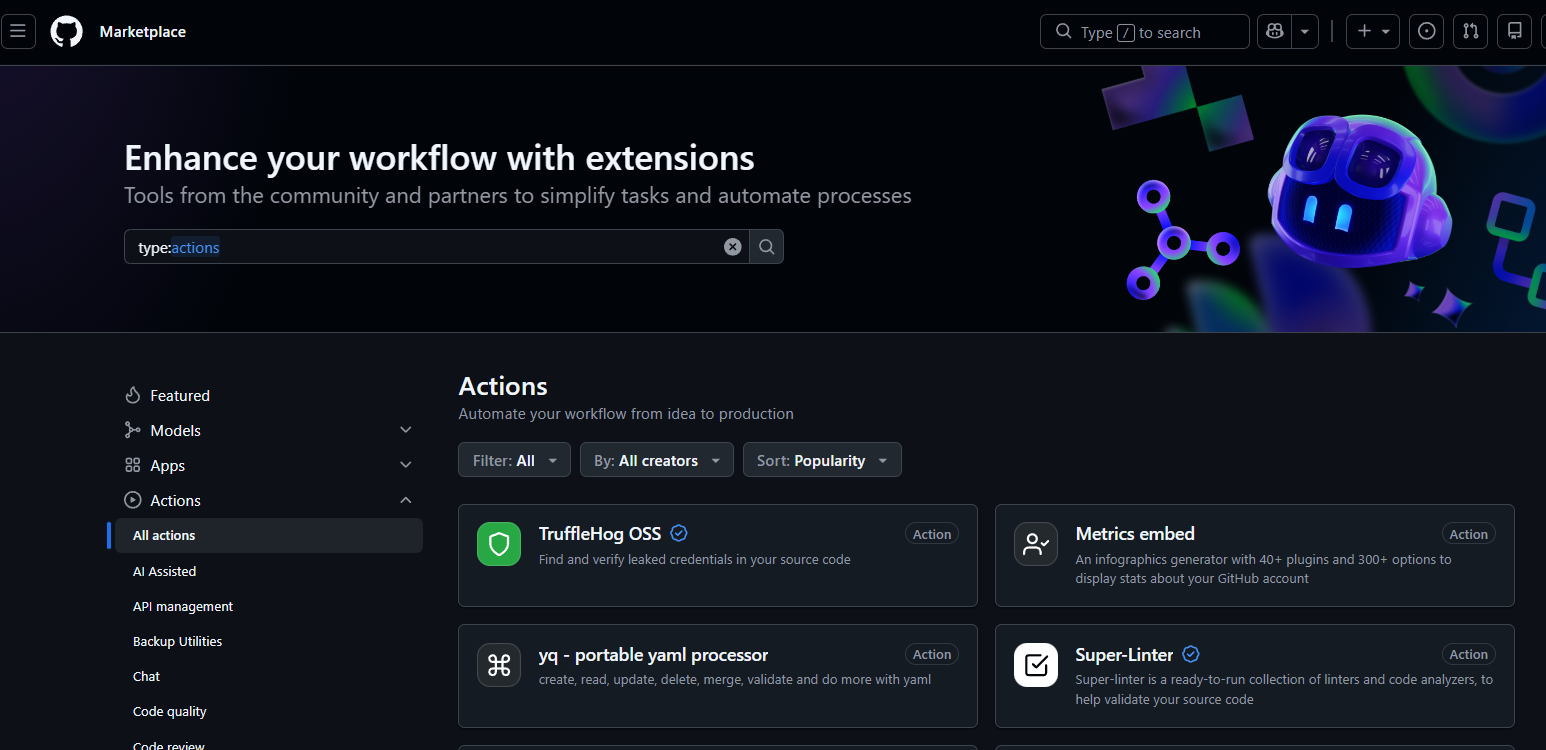Viewport: 1546px width, 750px height.
Task: Click the Metrics embed user-check icon
Action: pyautogui.click(x=1036, y=544)
